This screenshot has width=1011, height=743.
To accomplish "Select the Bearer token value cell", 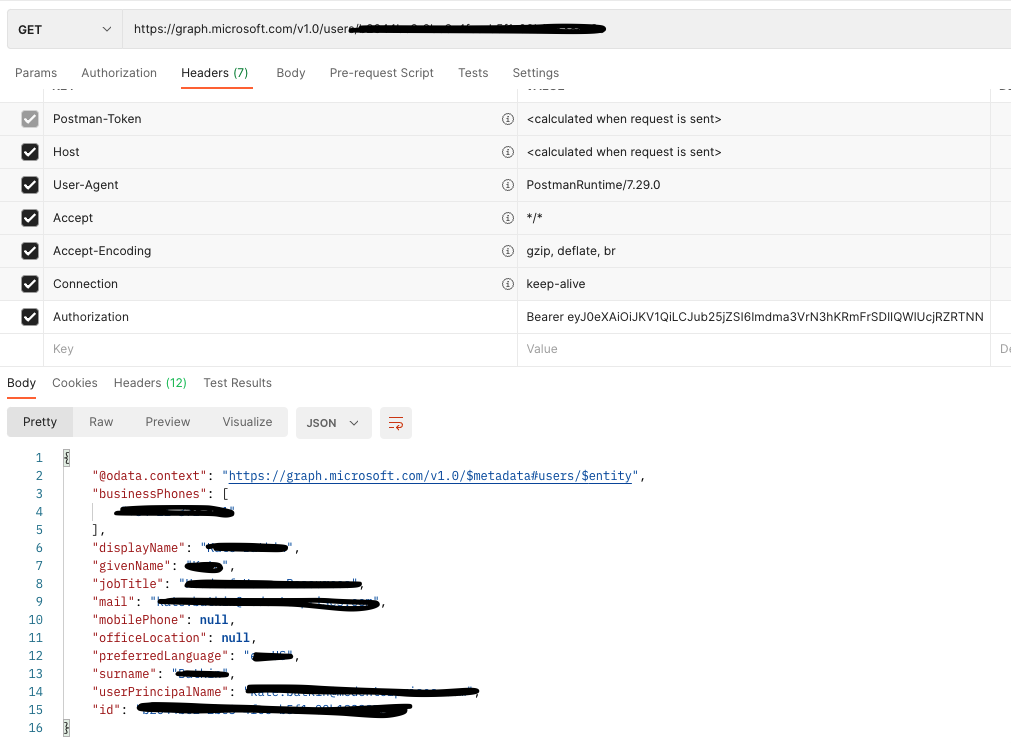I will pyautogui.click(x=754, y=317).
